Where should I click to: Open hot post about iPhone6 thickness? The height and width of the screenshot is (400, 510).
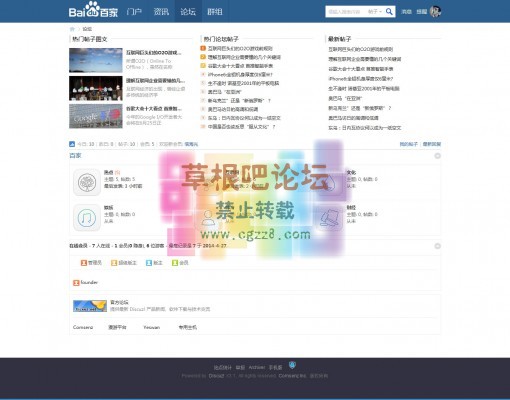tap(240, 75)
